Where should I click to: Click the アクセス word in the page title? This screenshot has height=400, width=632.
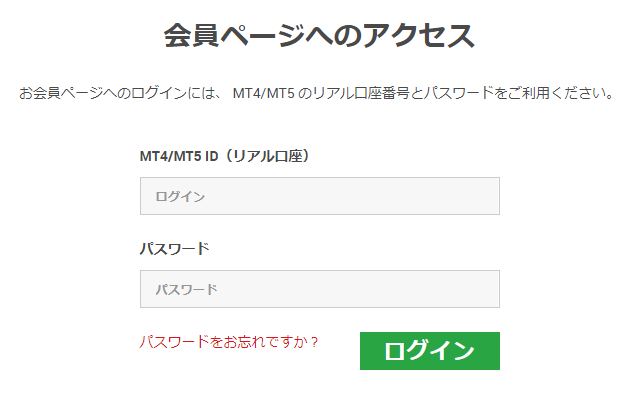coord(419,35)
